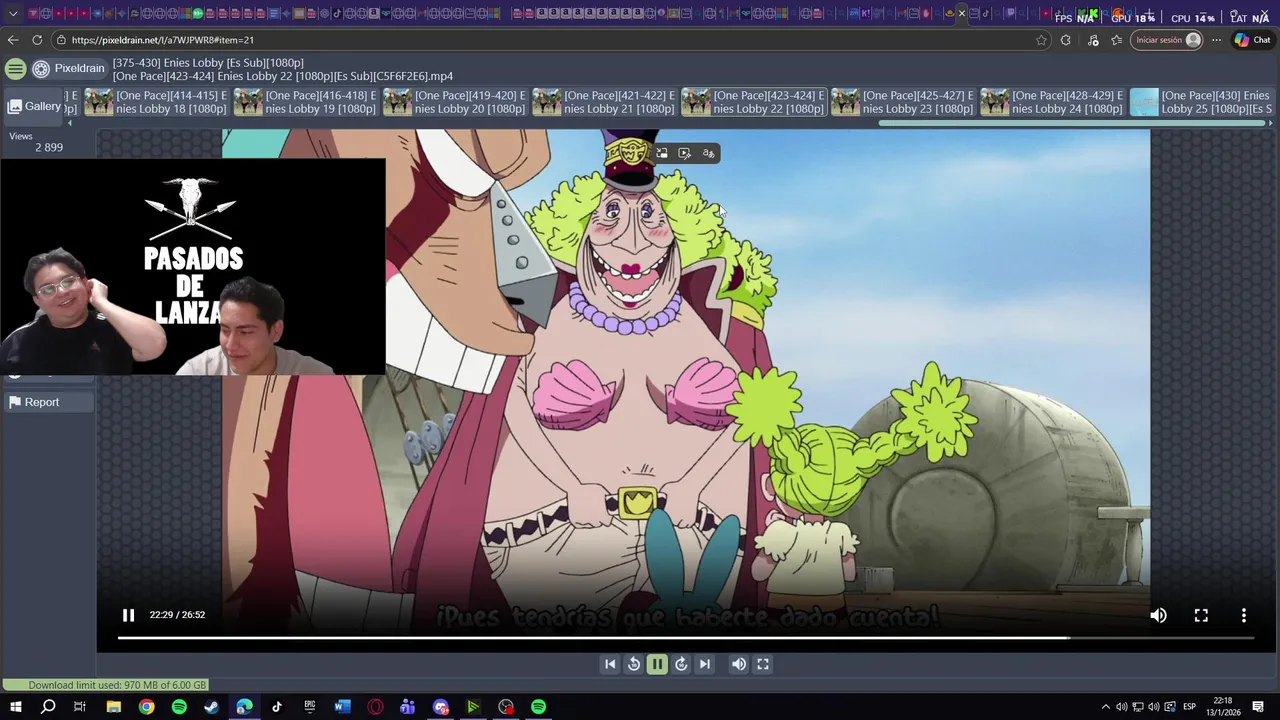
Task: Select Enies Lobby 23 thumbnail
Action: coord(902,102)
